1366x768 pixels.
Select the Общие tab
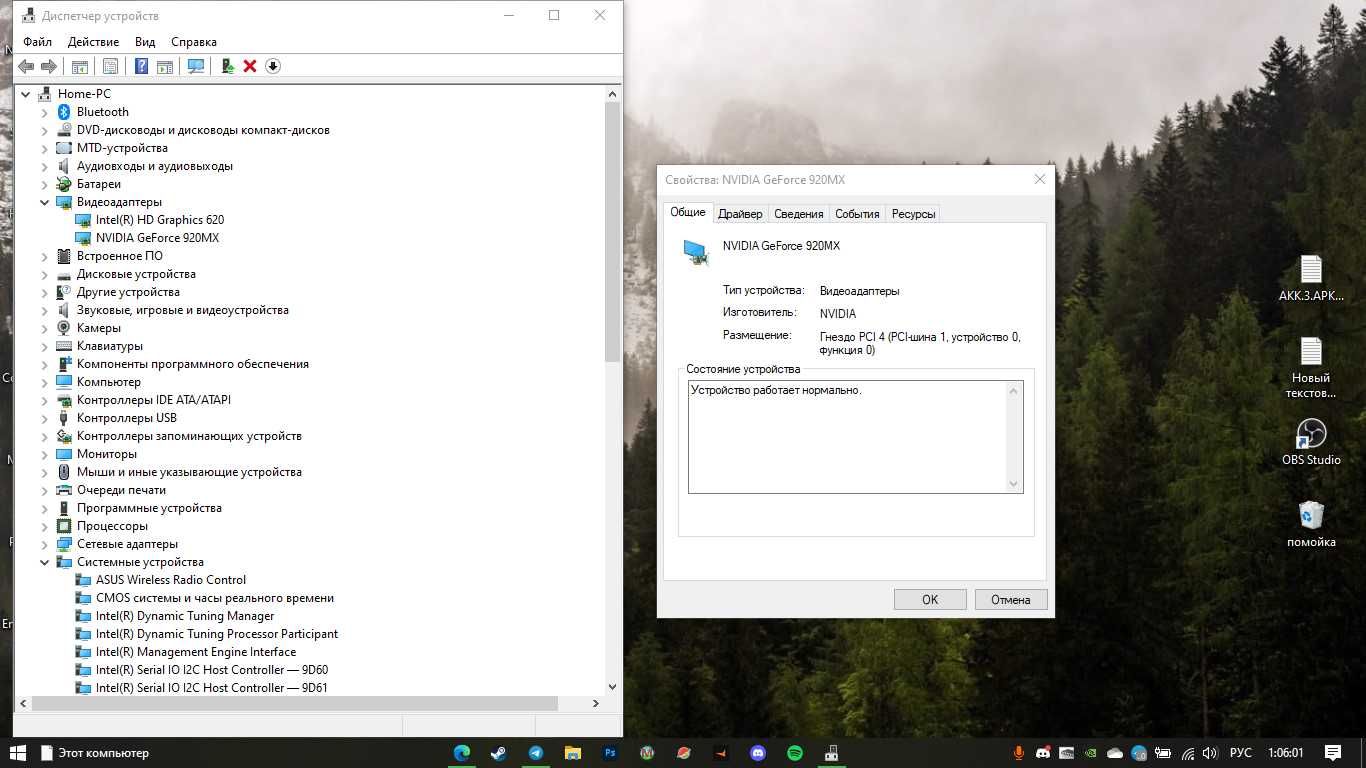pyautogui.click(x=688, y=212)
